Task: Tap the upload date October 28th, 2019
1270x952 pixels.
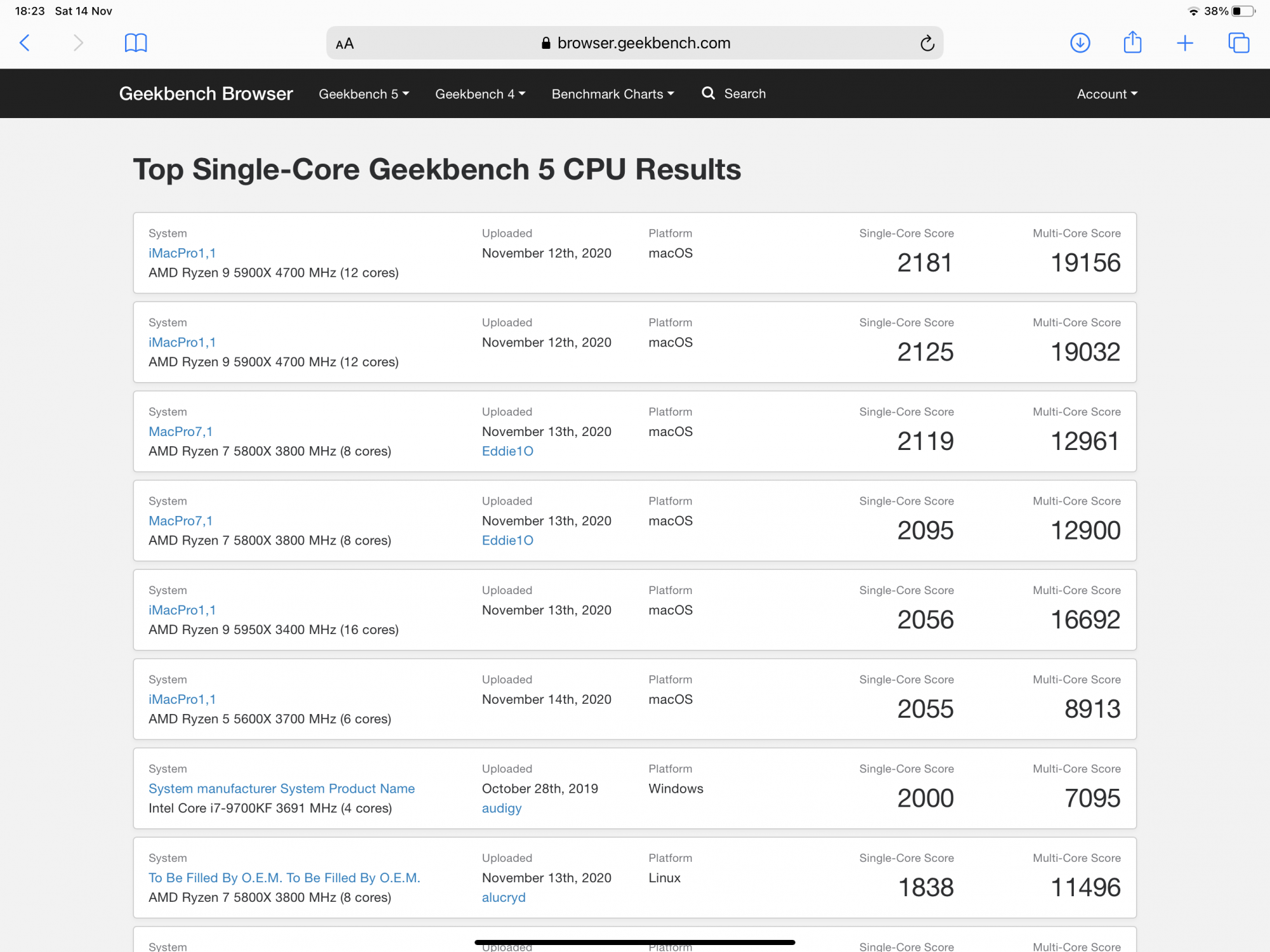Action: (540, 789)
